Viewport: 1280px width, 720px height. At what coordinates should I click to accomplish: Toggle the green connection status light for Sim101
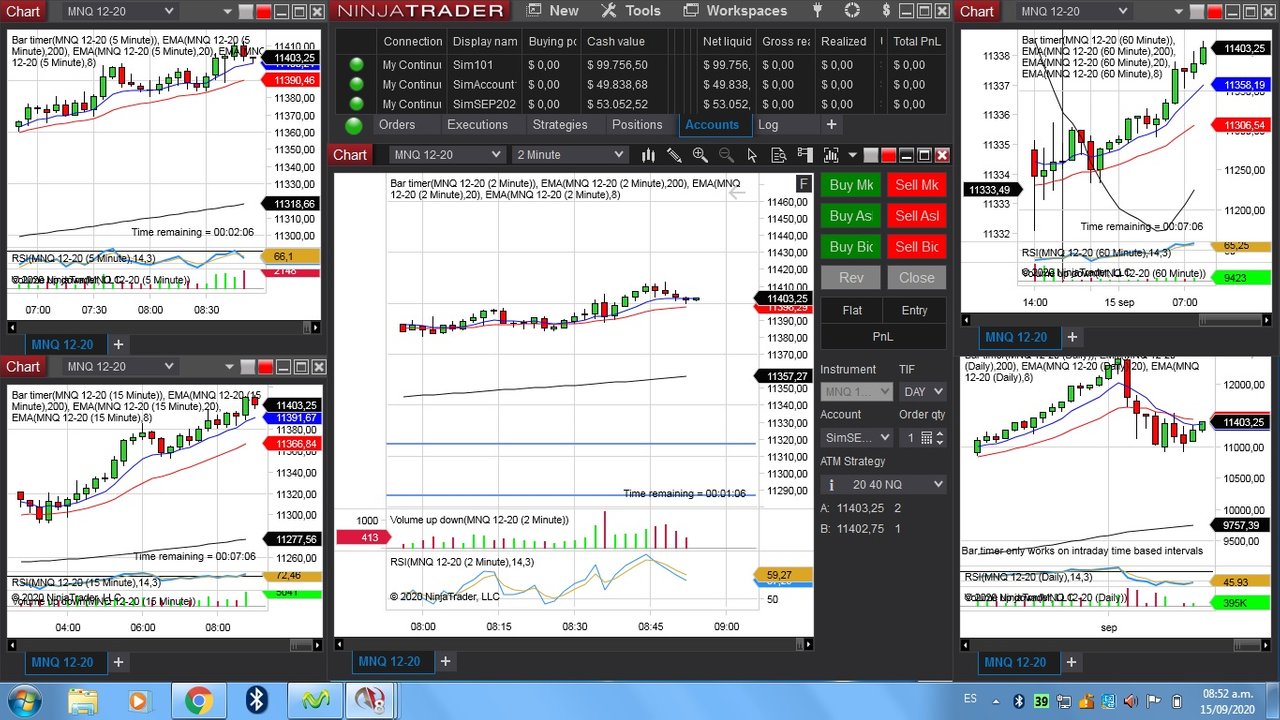(357, 65)
